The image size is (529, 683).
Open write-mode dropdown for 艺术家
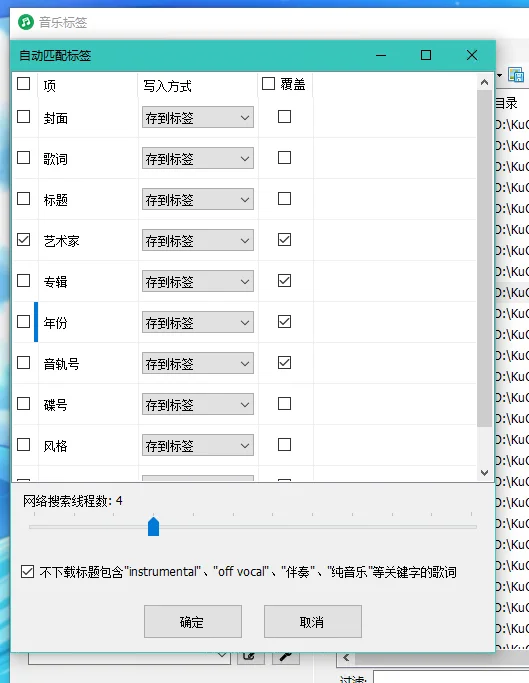(x=198, y=240)
